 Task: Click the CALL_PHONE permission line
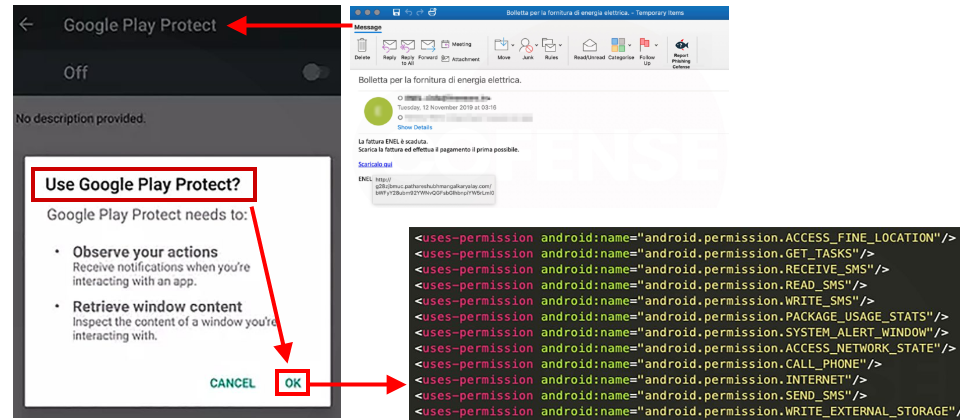click(648, 364)
